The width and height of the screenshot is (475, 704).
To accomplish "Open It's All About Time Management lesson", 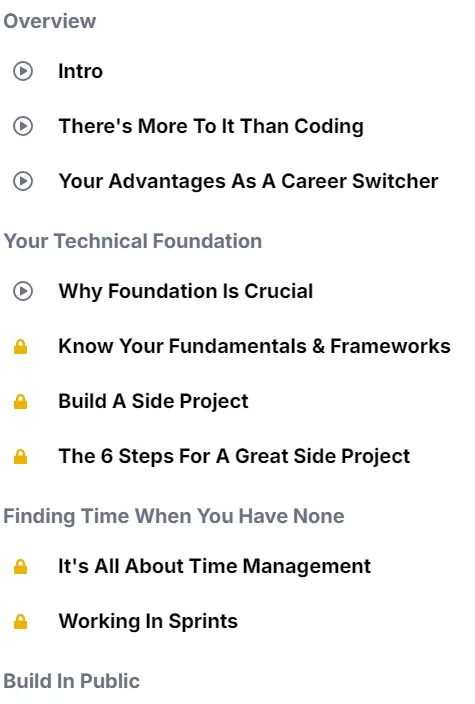I will [x=215, y=566].
